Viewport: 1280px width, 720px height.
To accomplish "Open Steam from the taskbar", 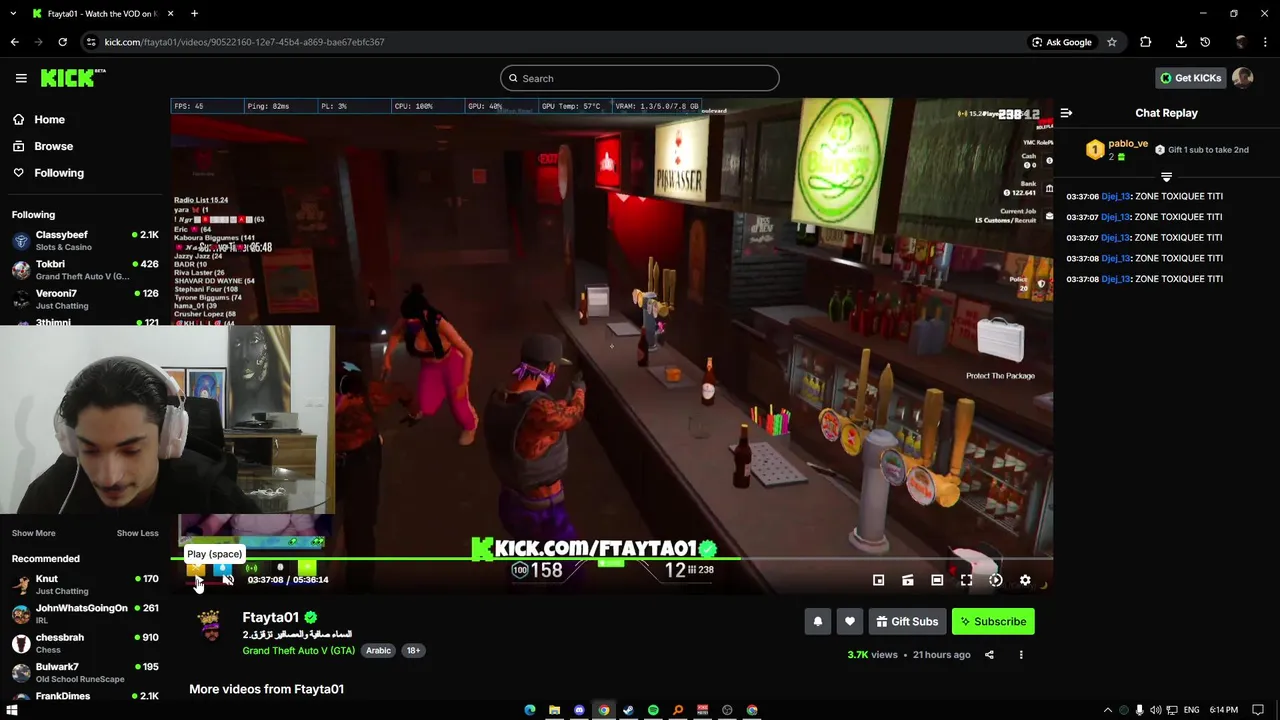I will pyautogui.click(x=628, y=710).
